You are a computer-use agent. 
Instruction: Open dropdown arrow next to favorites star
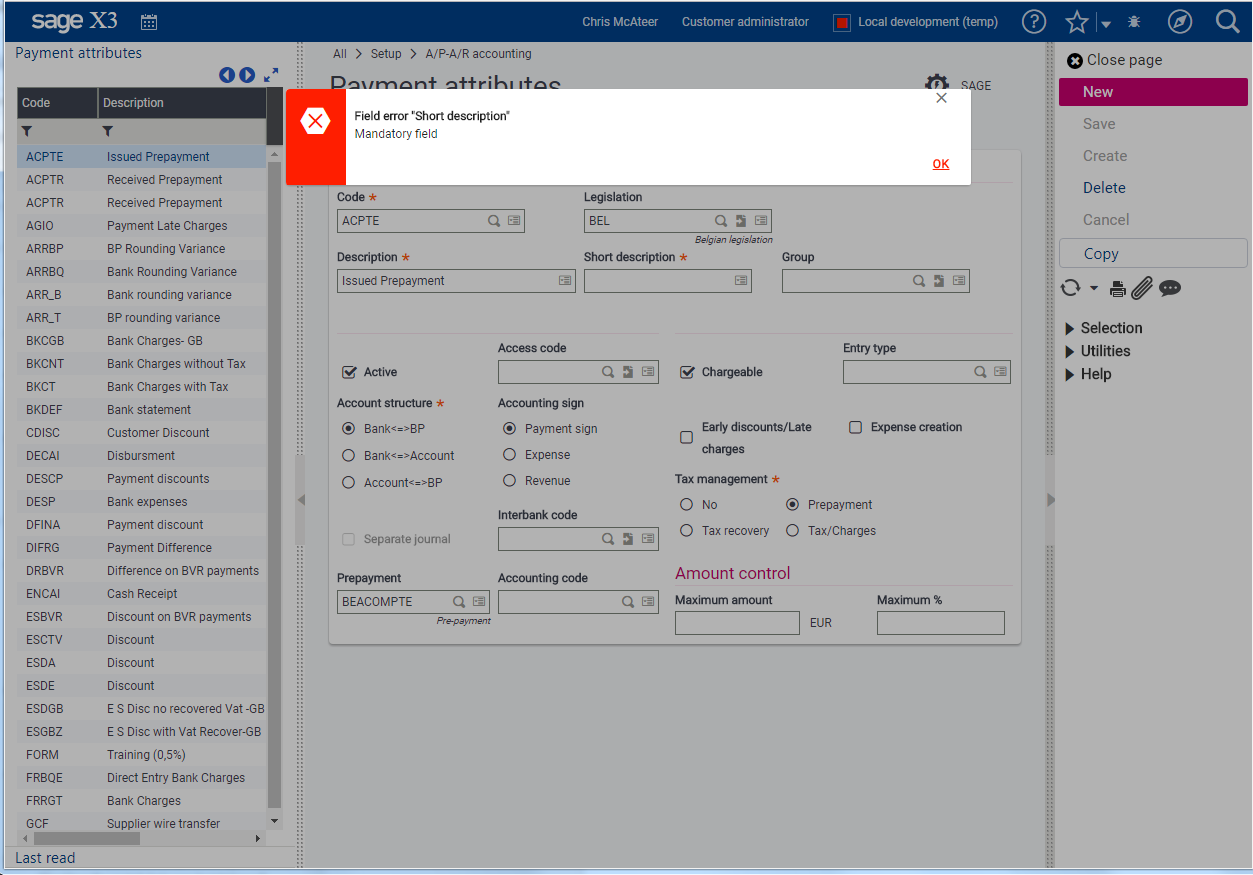pyautogui.click(x=1106, y=23)
